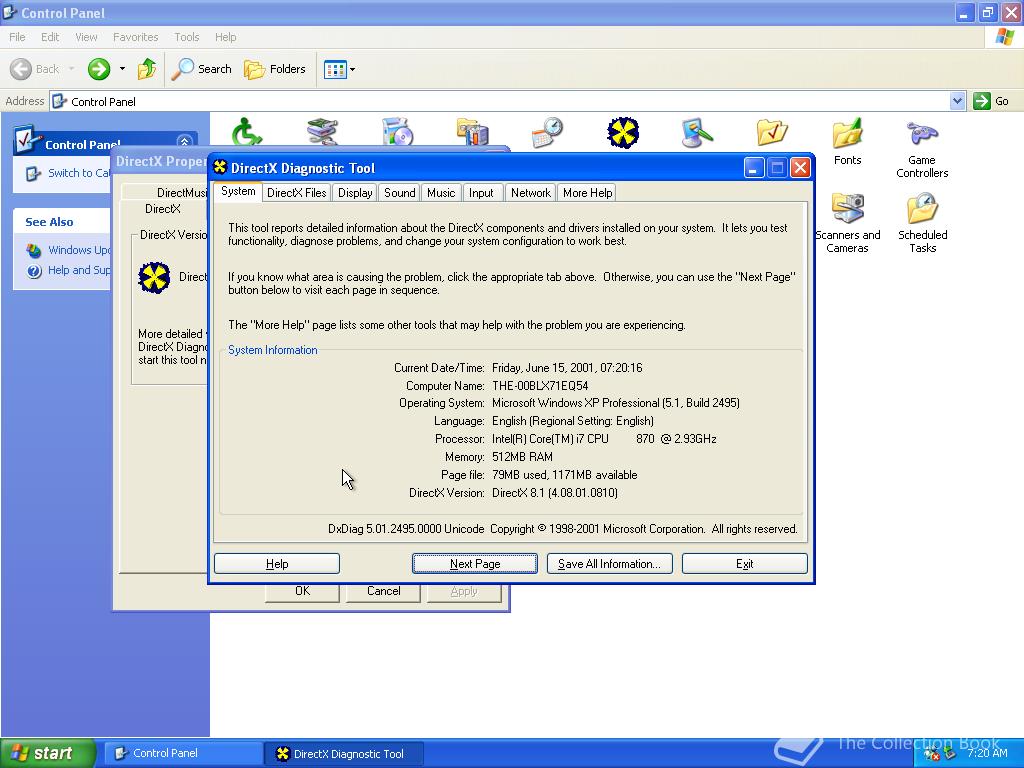Click DirectX Diagnostic Tool taskbar button
1024x768 pixels.
pyautogui.click(x=345, y=754)
